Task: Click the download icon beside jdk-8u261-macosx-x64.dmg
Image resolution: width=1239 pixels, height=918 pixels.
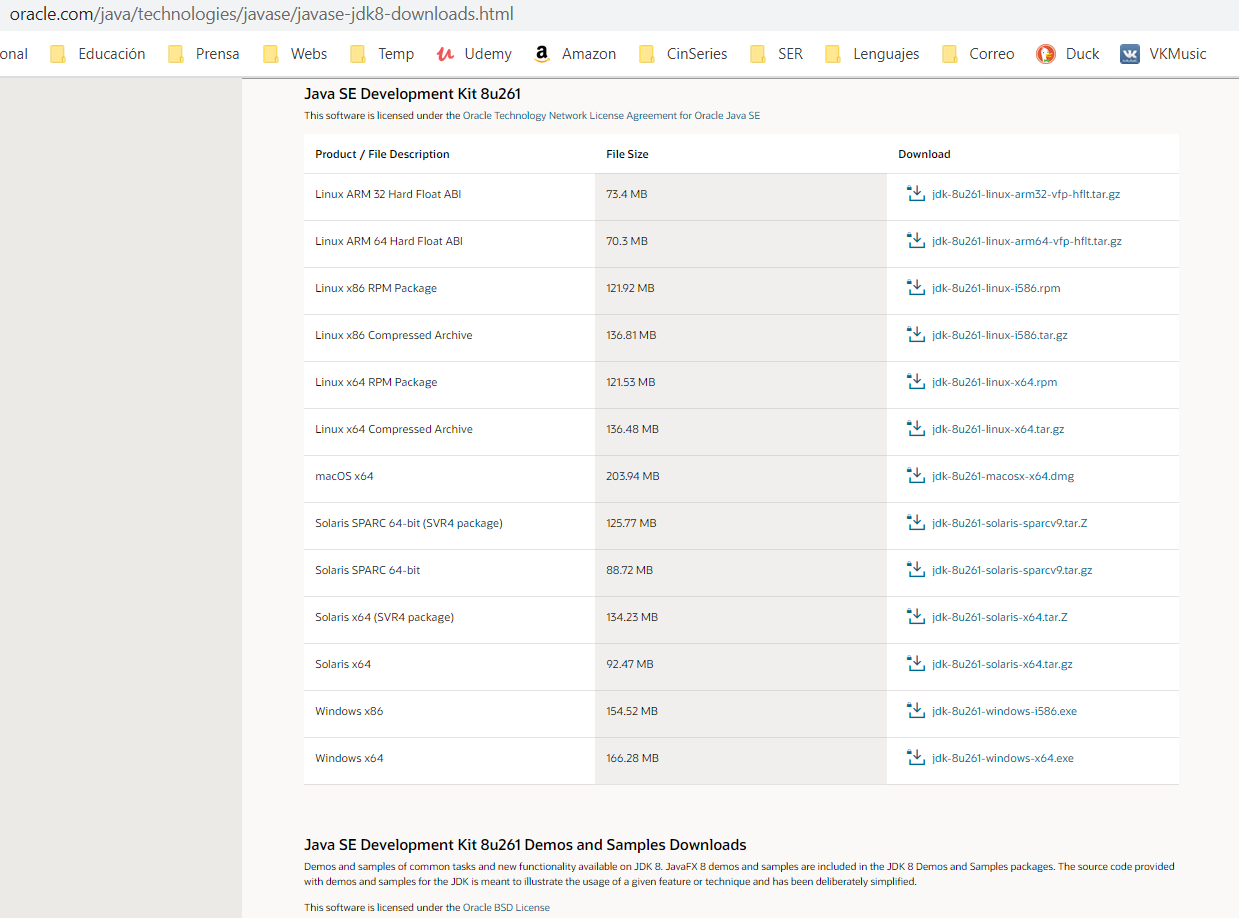Action: coord(916,475)
